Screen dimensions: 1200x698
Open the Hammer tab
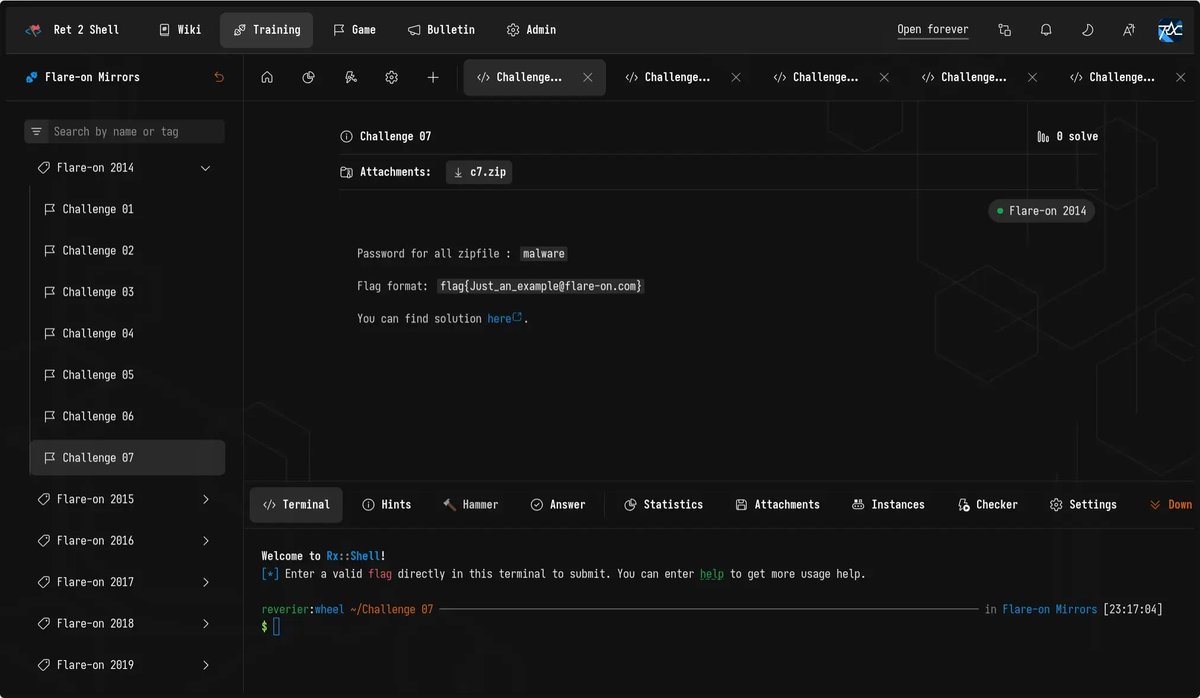click(x=470, y=505)
